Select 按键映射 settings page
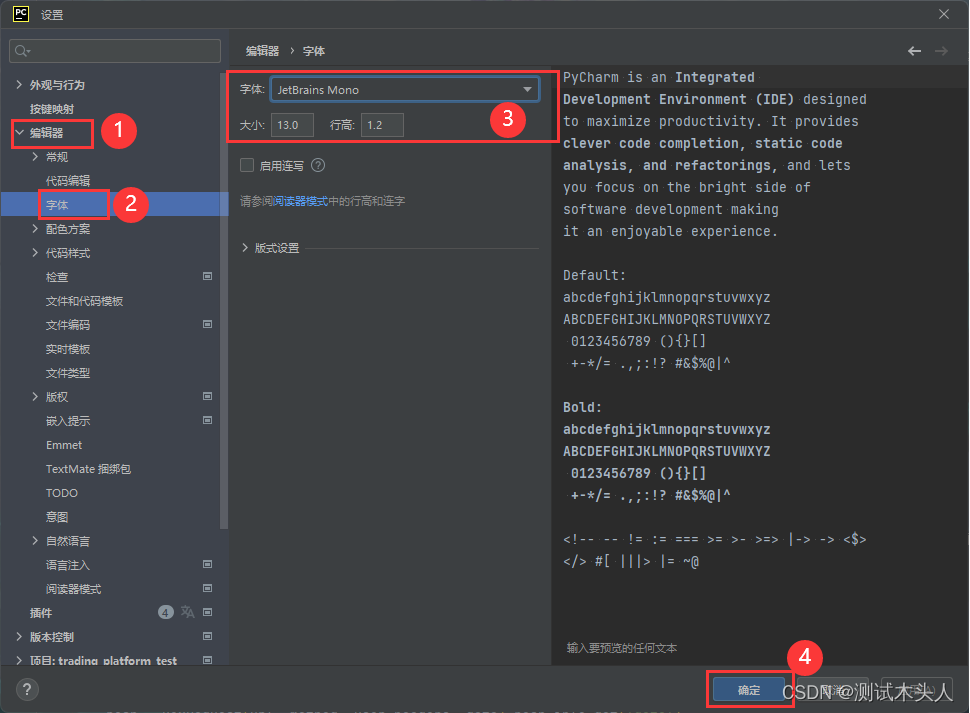 (x=52, y=109)
